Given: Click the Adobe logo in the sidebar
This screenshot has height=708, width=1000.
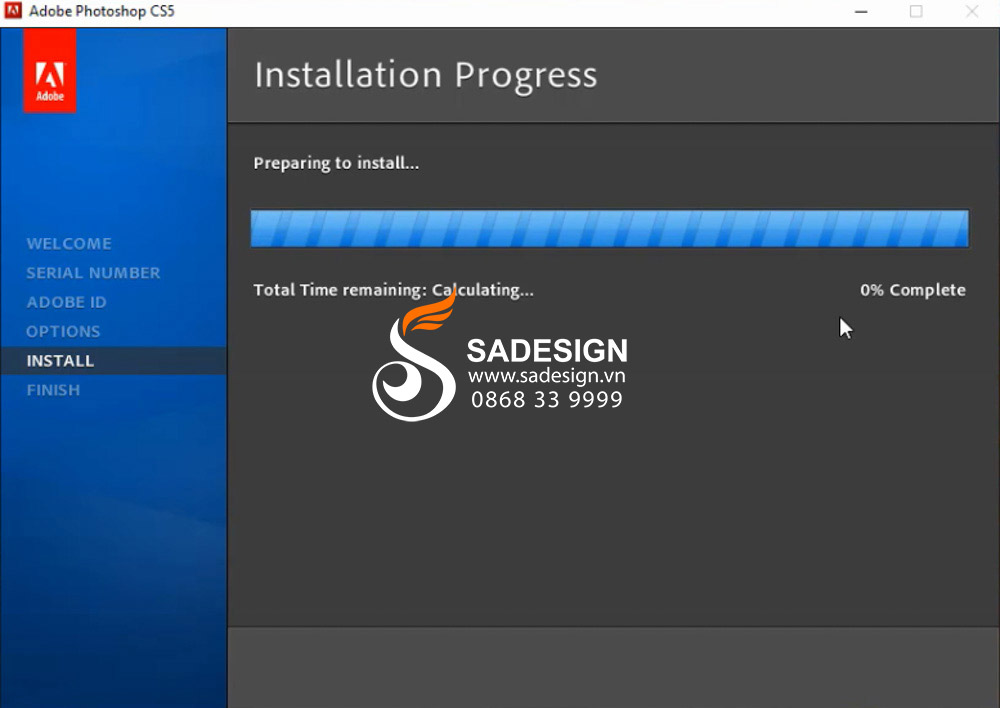Looking at the screenshot, I should [x=50, y=70].
